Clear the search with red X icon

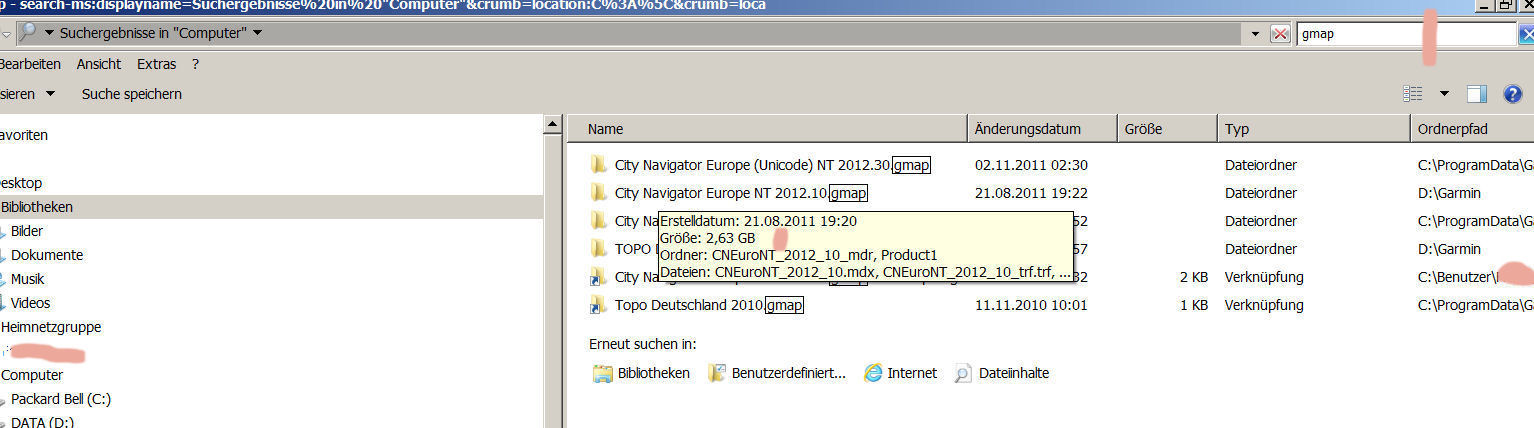point(1279,34)
